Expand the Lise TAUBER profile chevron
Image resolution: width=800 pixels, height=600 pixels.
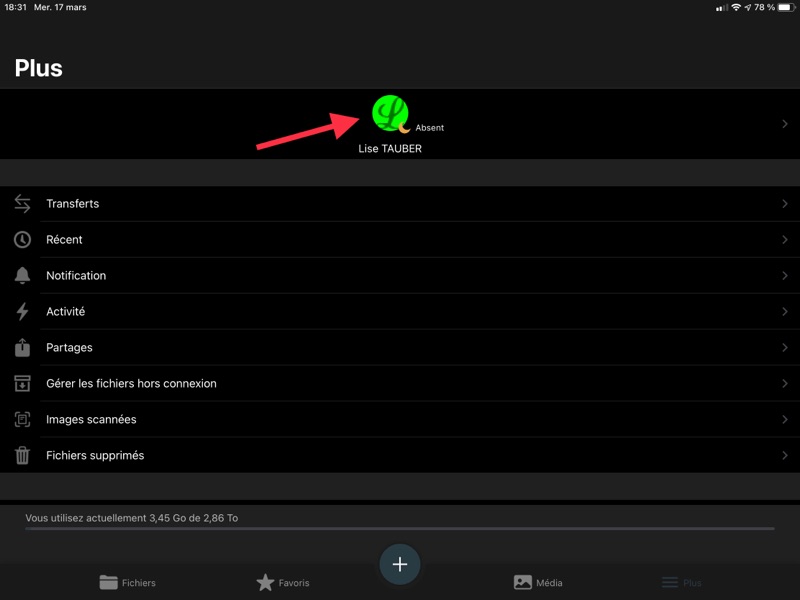(784, 124)
